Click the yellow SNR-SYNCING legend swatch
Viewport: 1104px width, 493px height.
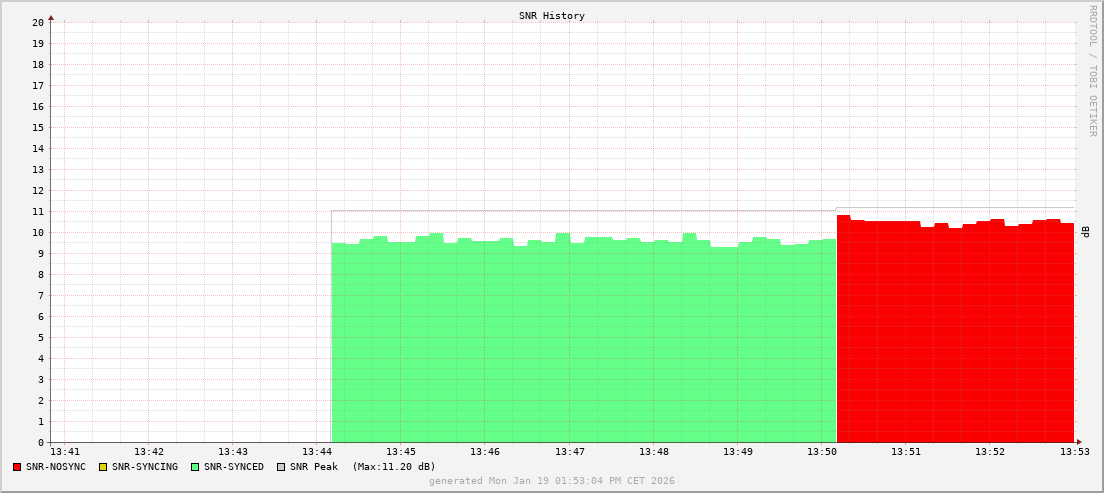pos(102,467)
